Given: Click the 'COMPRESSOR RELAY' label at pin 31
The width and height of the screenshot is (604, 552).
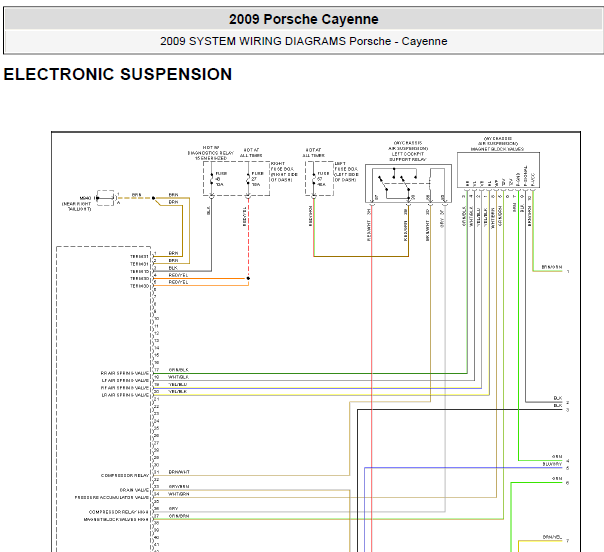Looking at the screenshot, I should (x=125, y=475).
